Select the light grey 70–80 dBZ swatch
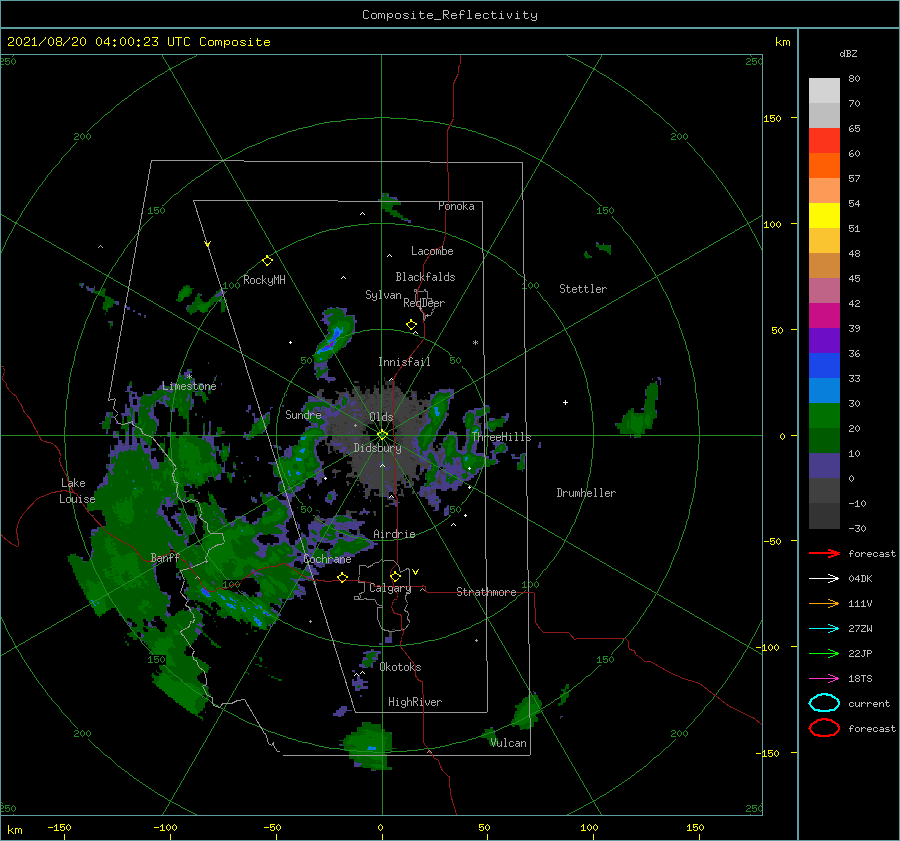Screen dimensions: 900x841 click(x=824, y=91)
